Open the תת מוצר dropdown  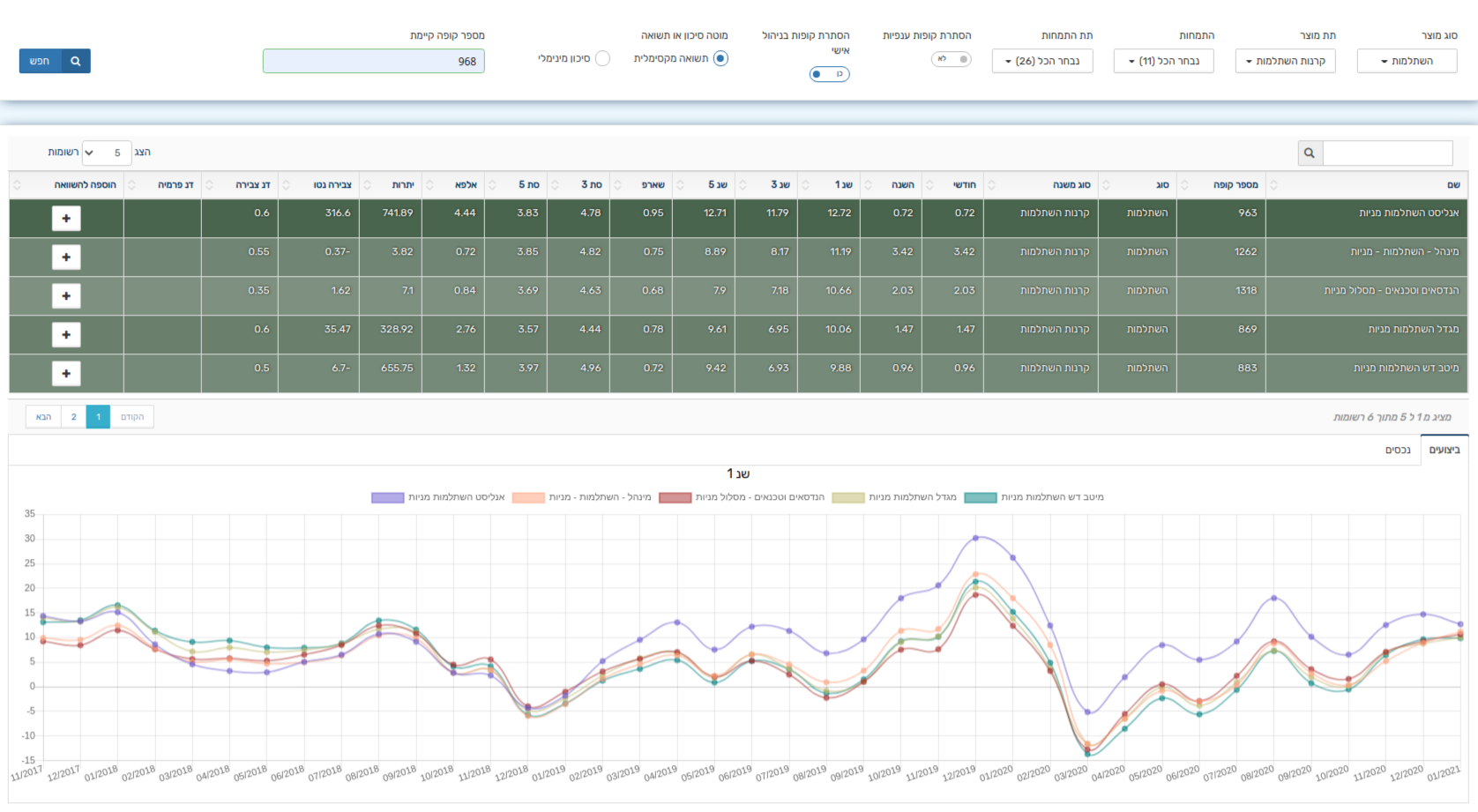(x=1285, y=61)
